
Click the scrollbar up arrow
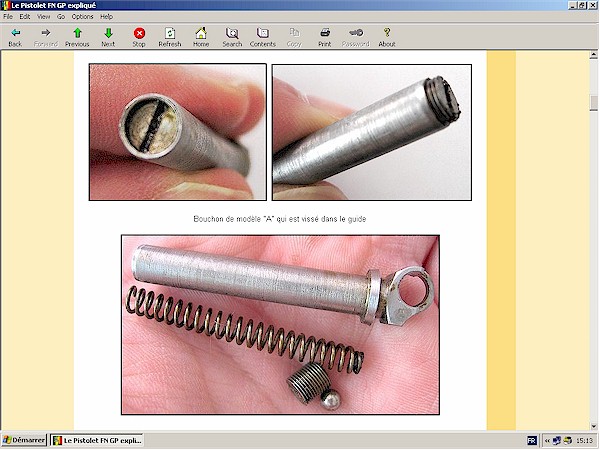pyautogui.click(x=593, y=57)
